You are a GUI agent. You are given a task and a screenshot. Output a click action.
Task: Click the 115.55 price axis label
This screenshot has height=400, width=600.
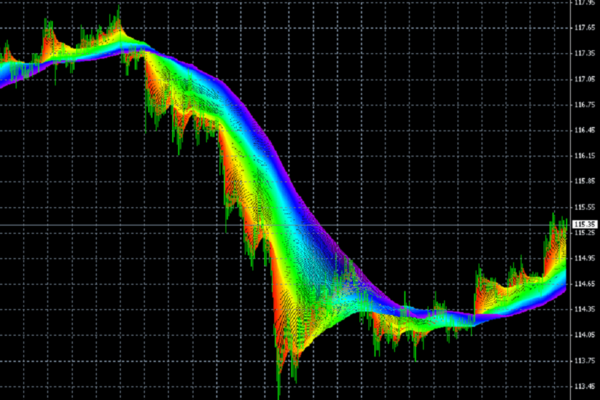click(585, 207)
